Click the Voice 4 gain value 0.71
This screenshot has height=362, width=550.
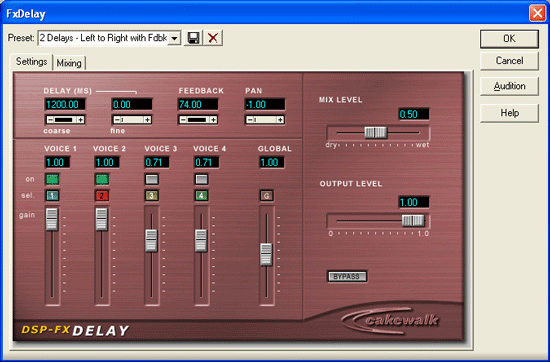(x=207, y=162)
